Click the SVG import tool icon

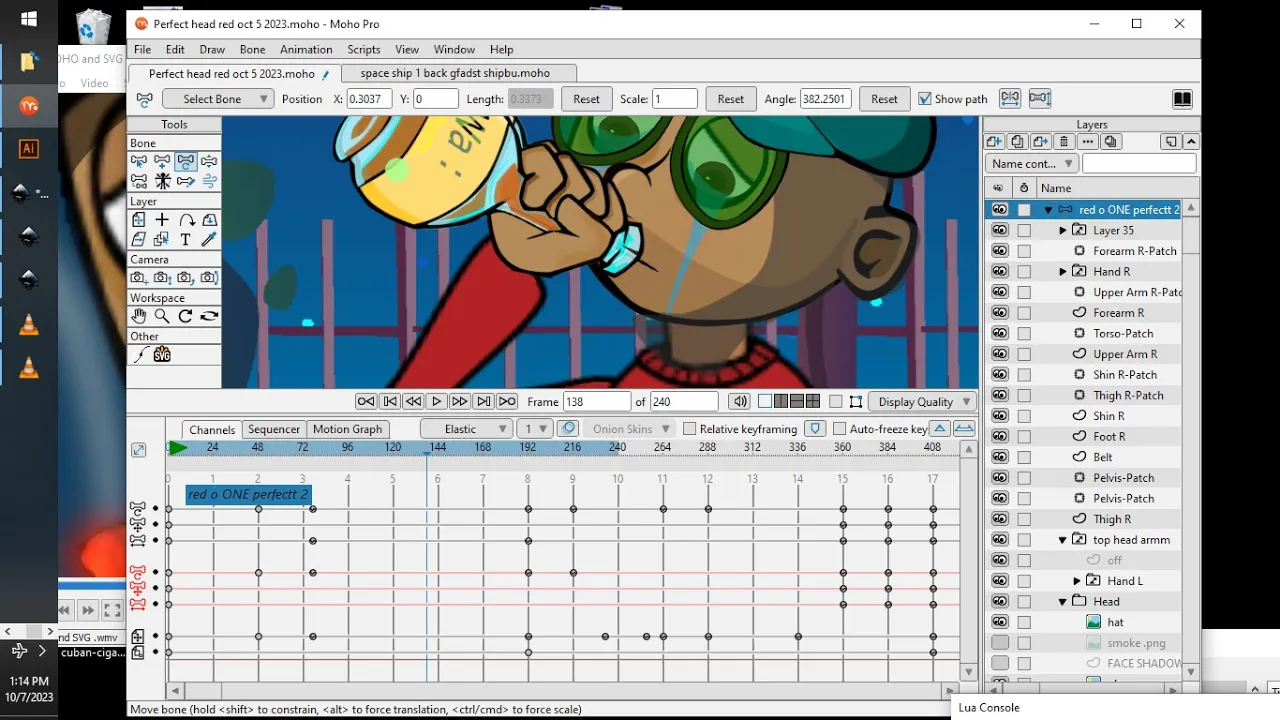tap(162, 355)
